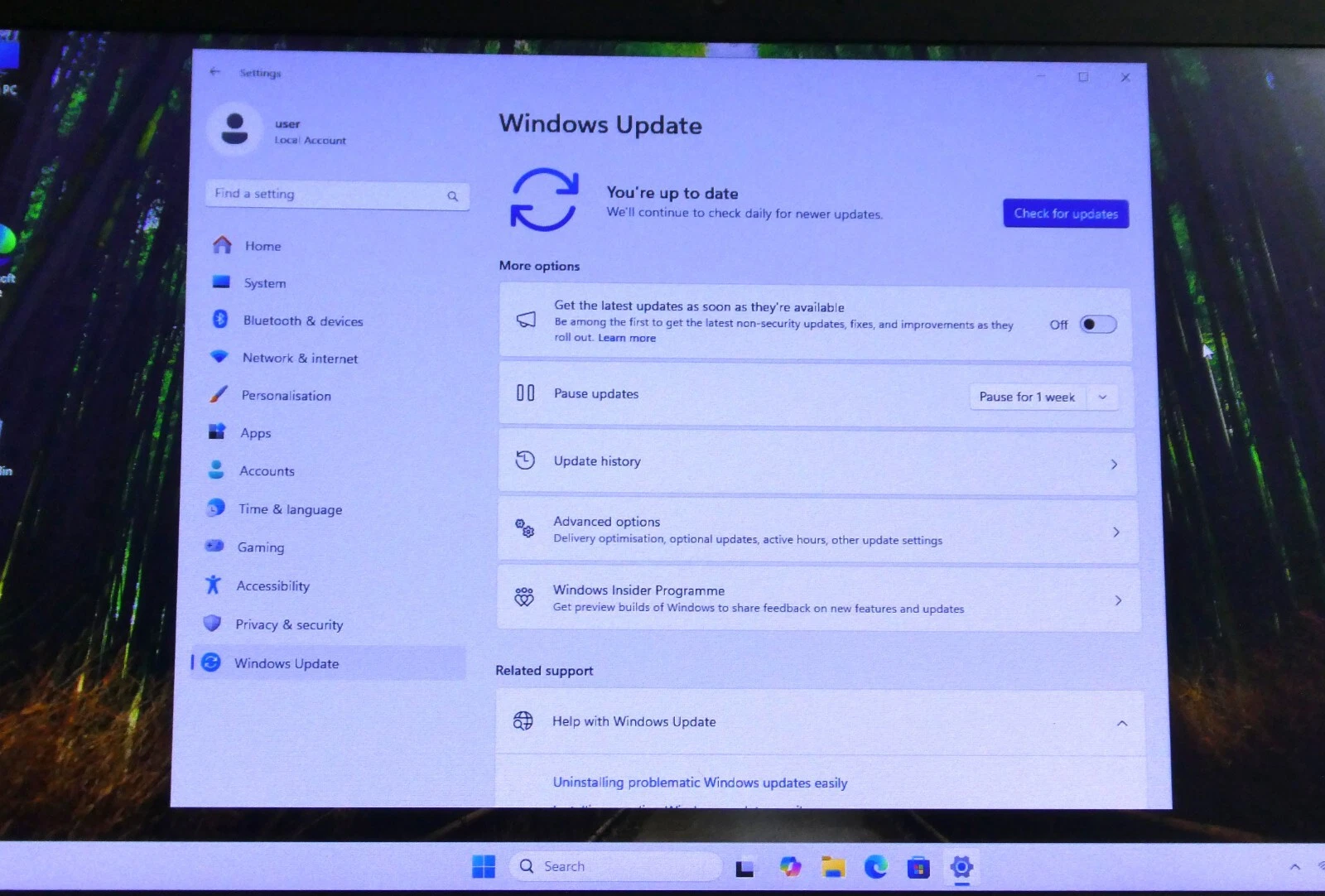Viewport: 1325px width, 896px height.
Task: Click the Update history row
Action: point(817,462)
